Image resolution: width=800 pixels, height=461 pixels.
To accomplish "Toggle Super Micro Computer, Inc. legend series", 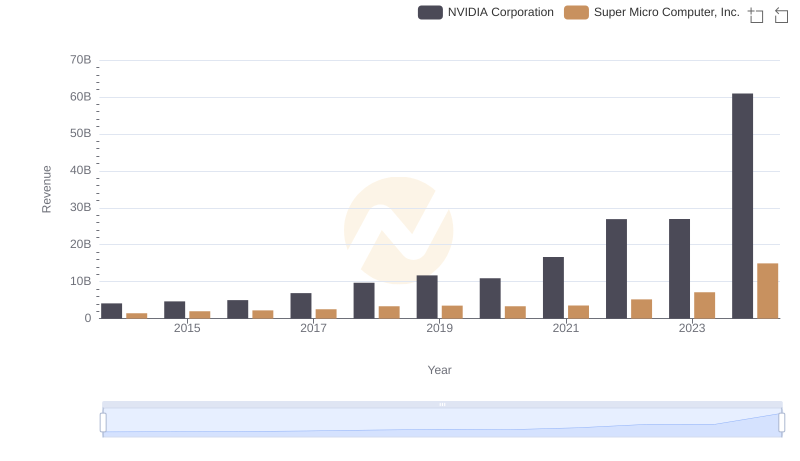I will pos(652,12).
